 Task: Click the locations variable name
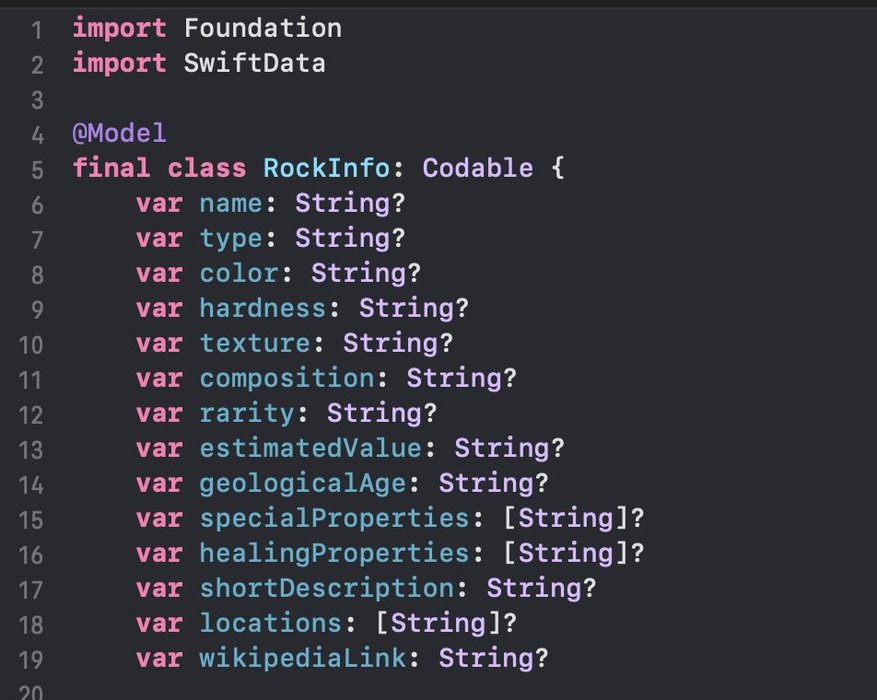coord(270,623)
